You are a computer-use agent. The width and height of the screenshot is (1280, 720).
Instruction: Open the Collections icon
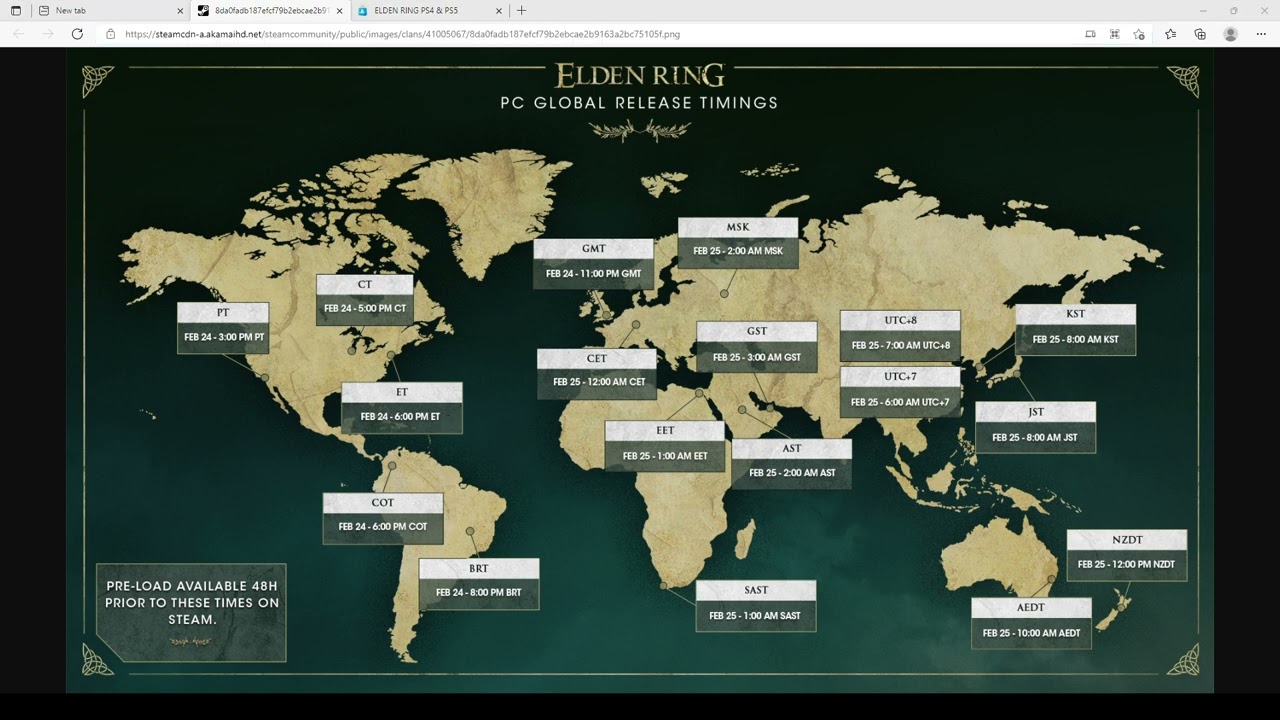[x=1200, y=34]
